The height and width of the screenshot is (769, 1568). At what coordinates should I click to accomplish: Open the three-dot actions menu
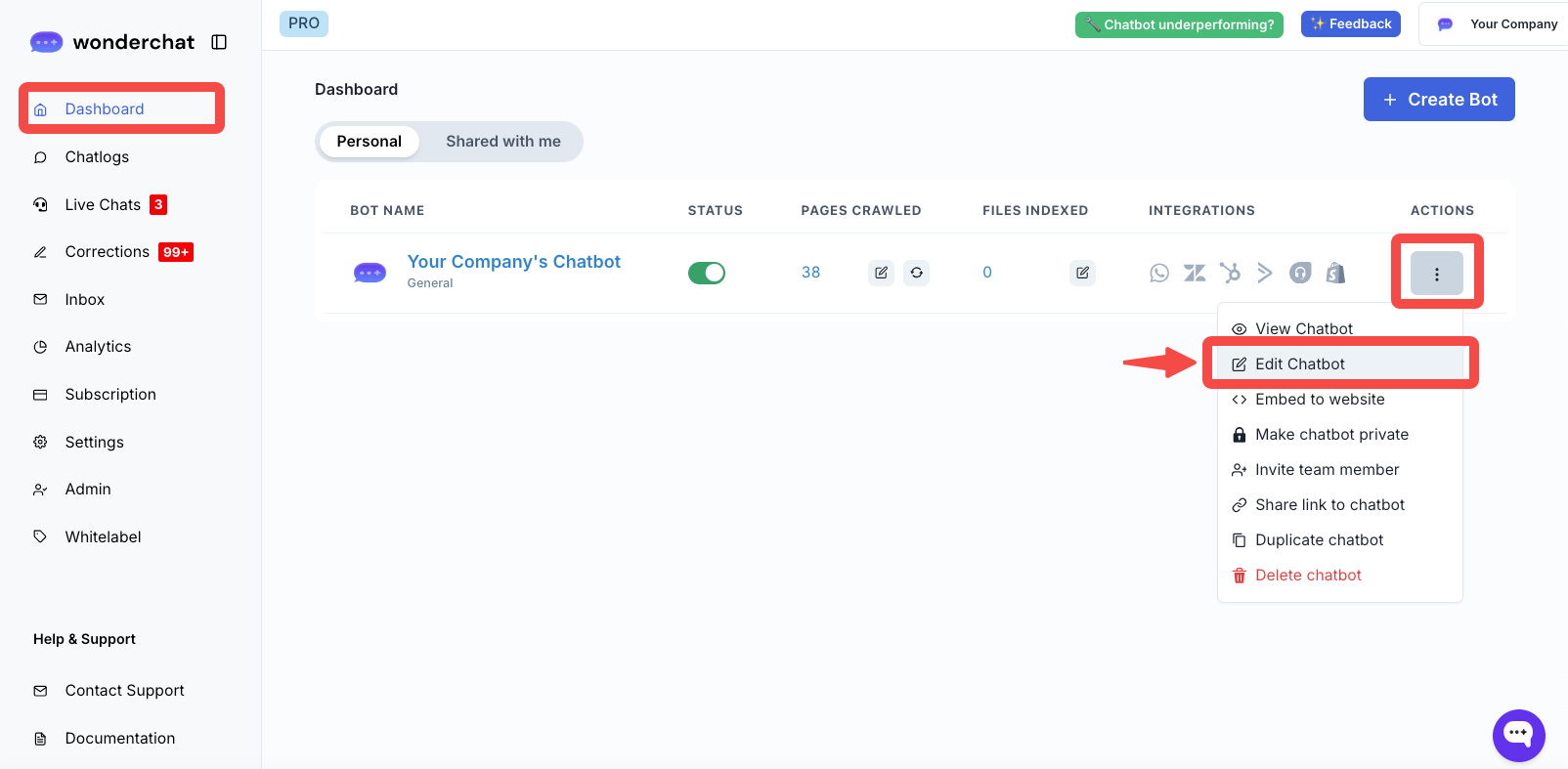point(1436,274)
